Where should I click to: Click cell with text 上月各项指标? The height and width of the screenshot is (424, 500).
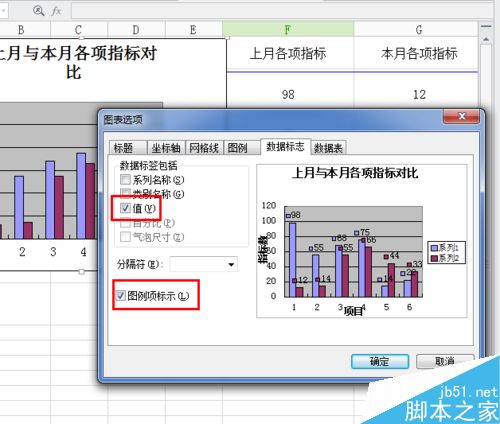(x=288, y=54)
